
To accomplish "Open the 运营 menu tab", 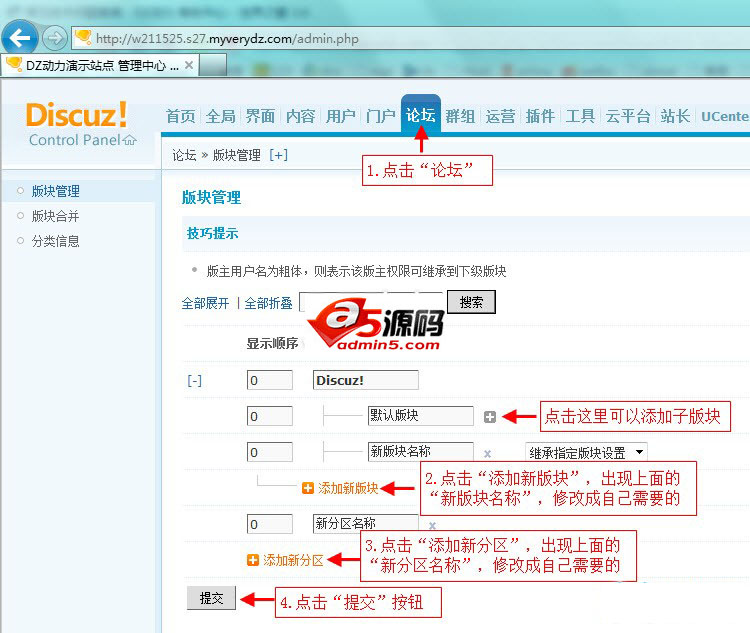I will point(500,116).
